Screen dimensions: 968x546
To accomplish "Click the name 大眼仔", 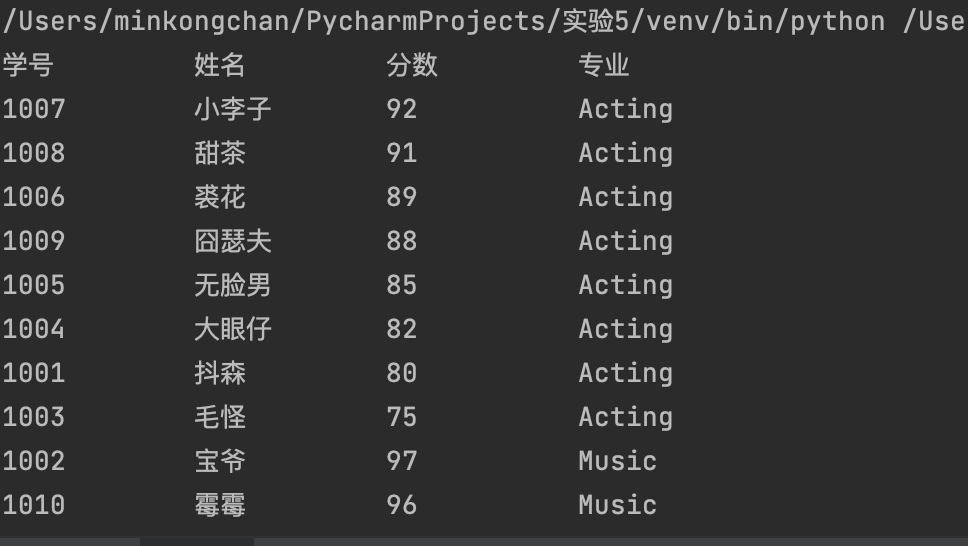I will click(x=233, y=329).
